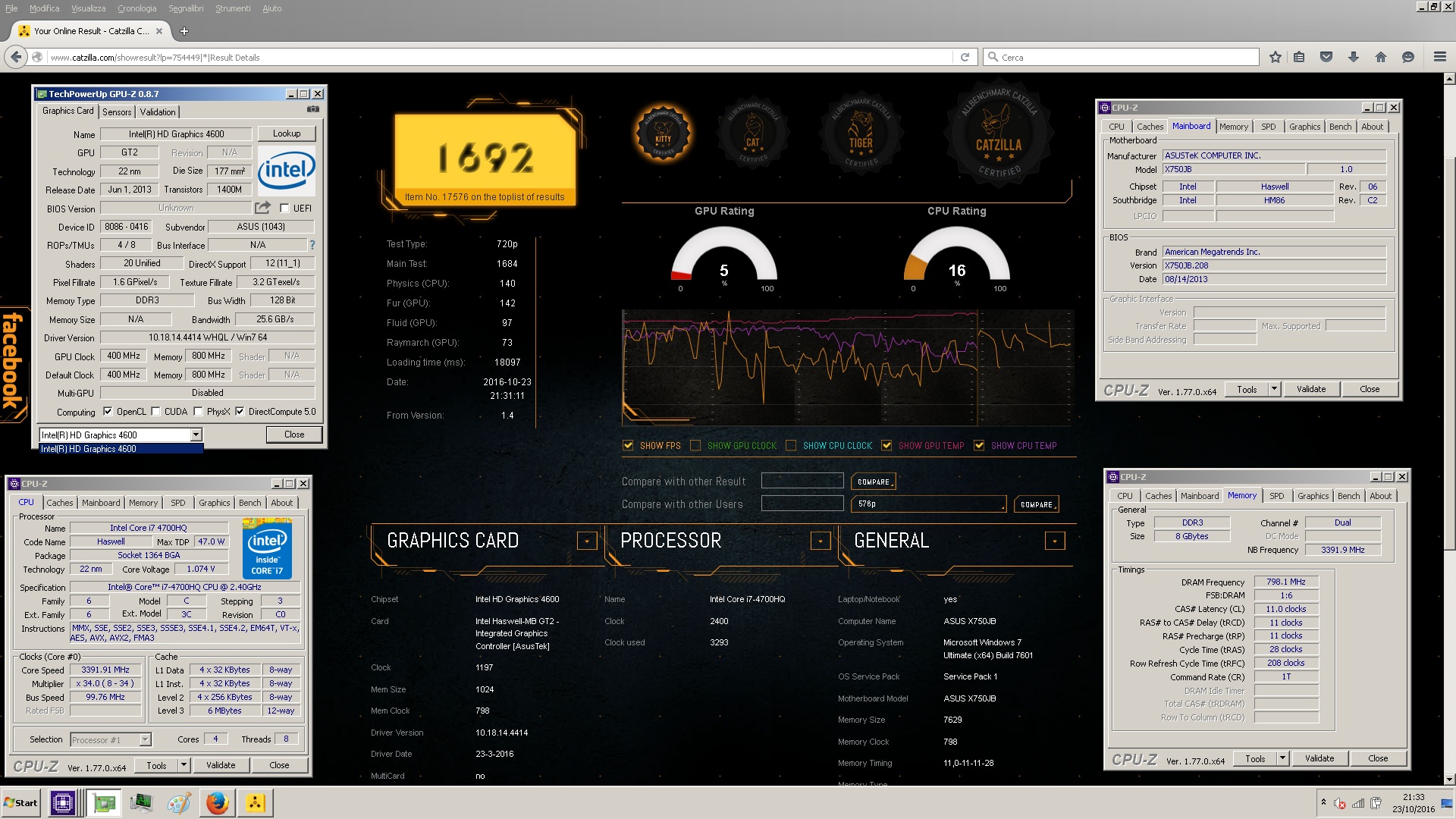Click the Cat certified badge
The image size is (1456, 819).
coord(753,133)
